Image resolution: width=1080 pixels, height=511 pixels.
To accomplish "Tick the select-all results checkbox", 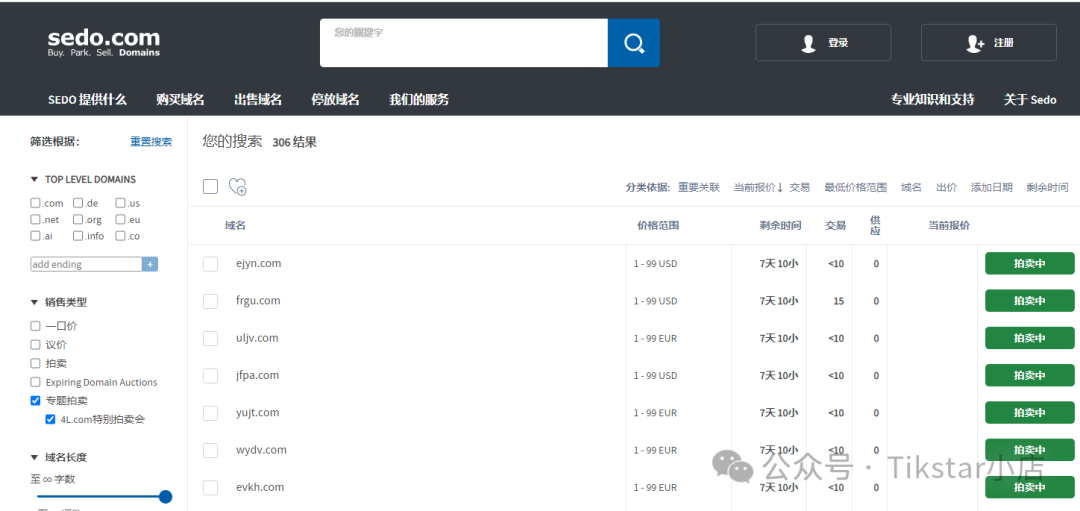I will coord(211,187).
